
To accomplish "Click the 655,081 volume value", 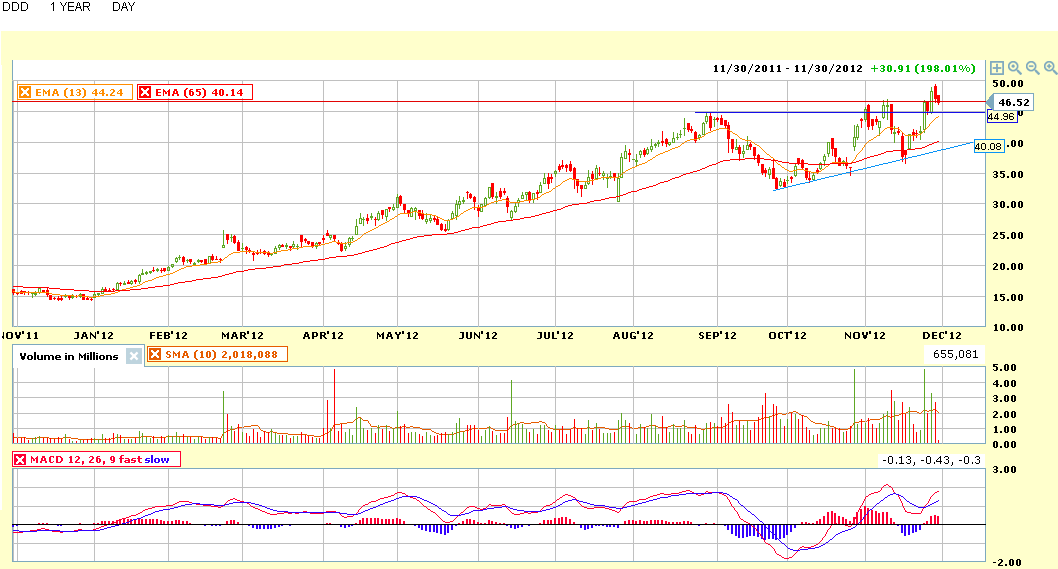I will [x=955, y=354].
